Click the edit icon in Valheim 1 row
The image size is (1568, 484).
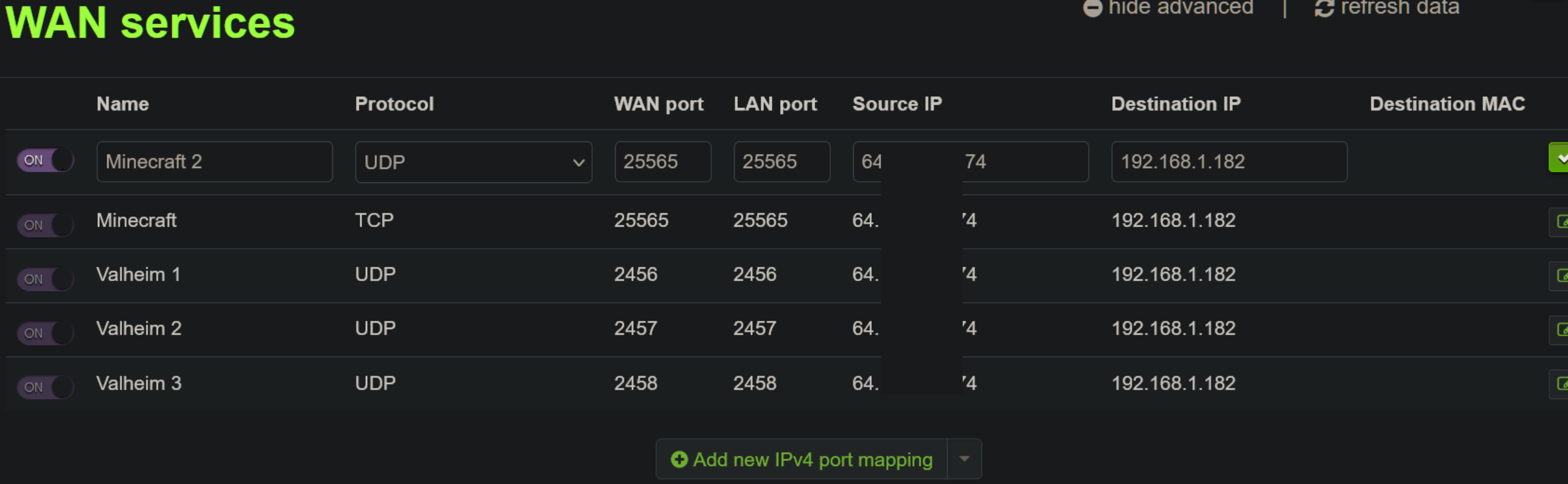click(1559, 276)
